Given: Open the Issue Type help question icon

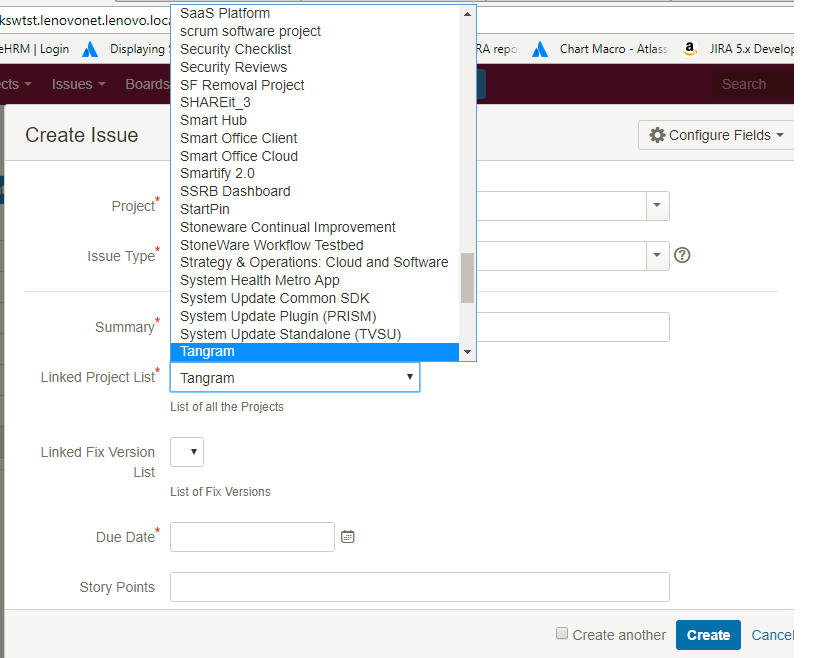Looking at the screenshot, I should pos(682,255).
